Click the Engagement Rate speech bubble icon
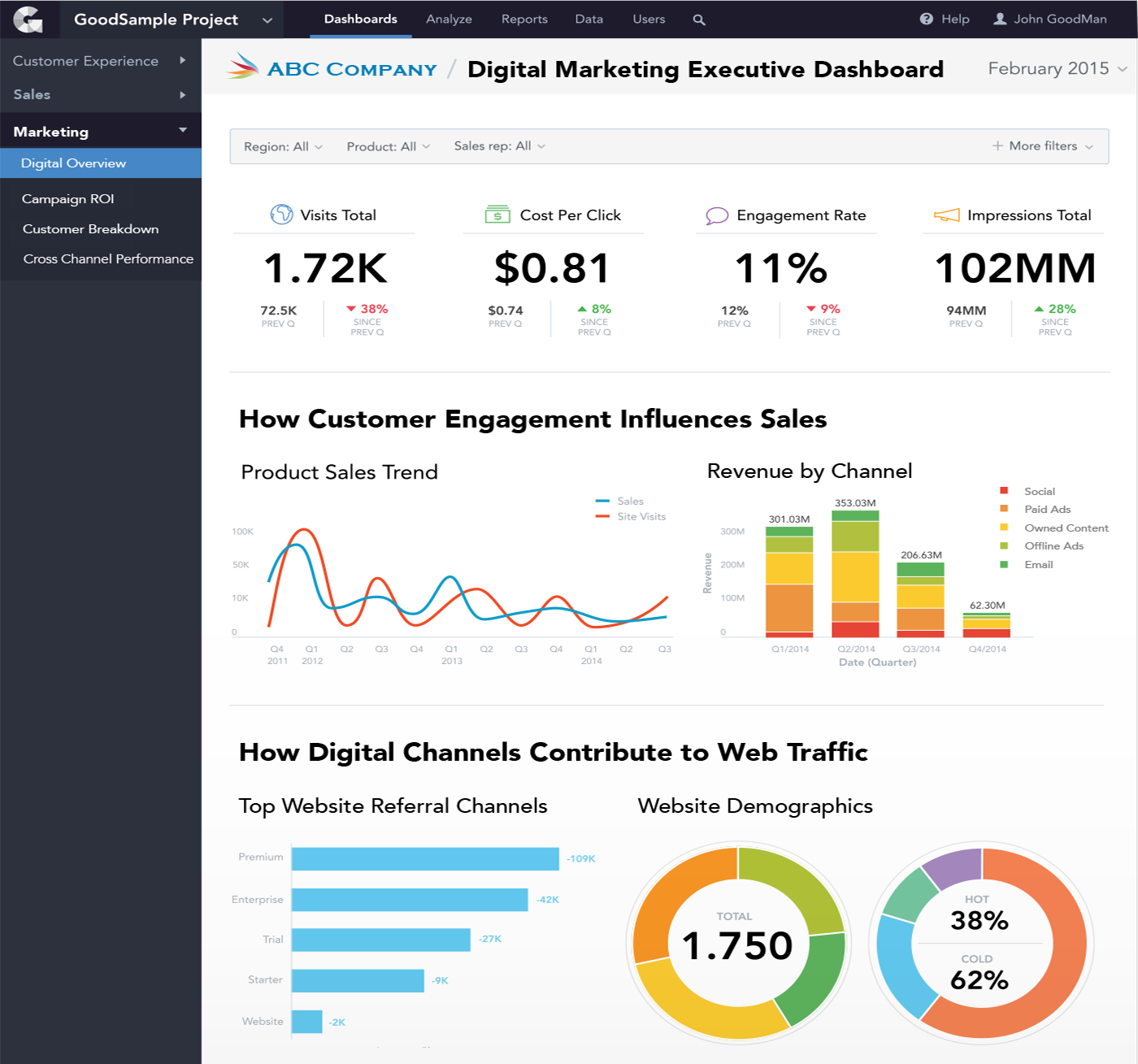This screenshot has width=1138, height=1064. [717, 215]
